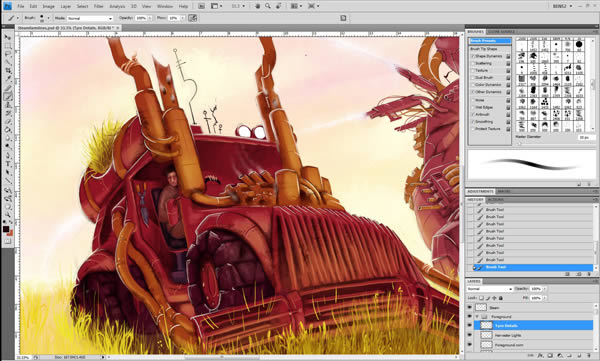Click the foreground color swatch
Screen dimensions: 600x361
(6, 229)
